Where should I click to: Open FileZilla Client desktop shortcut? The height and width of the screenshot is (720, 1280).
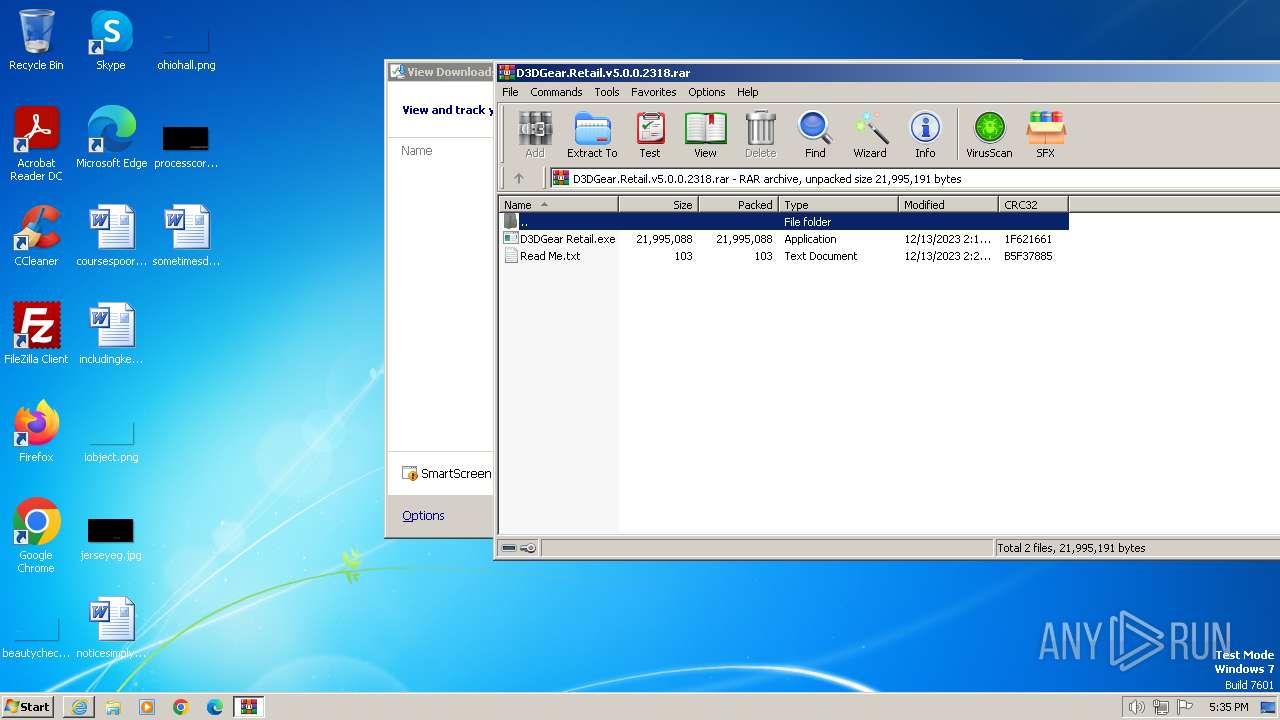tap(36, 333)
